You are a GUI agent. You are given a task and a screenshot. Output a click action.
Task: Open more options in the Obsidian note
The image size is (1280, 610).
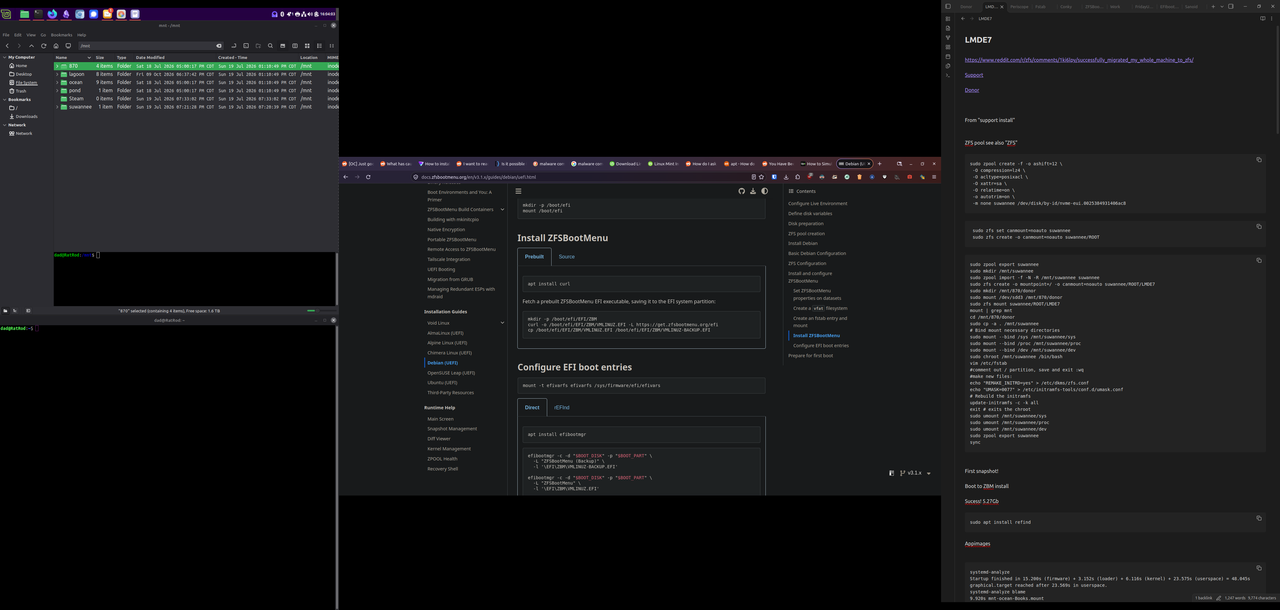click(x=1272, y=18)
